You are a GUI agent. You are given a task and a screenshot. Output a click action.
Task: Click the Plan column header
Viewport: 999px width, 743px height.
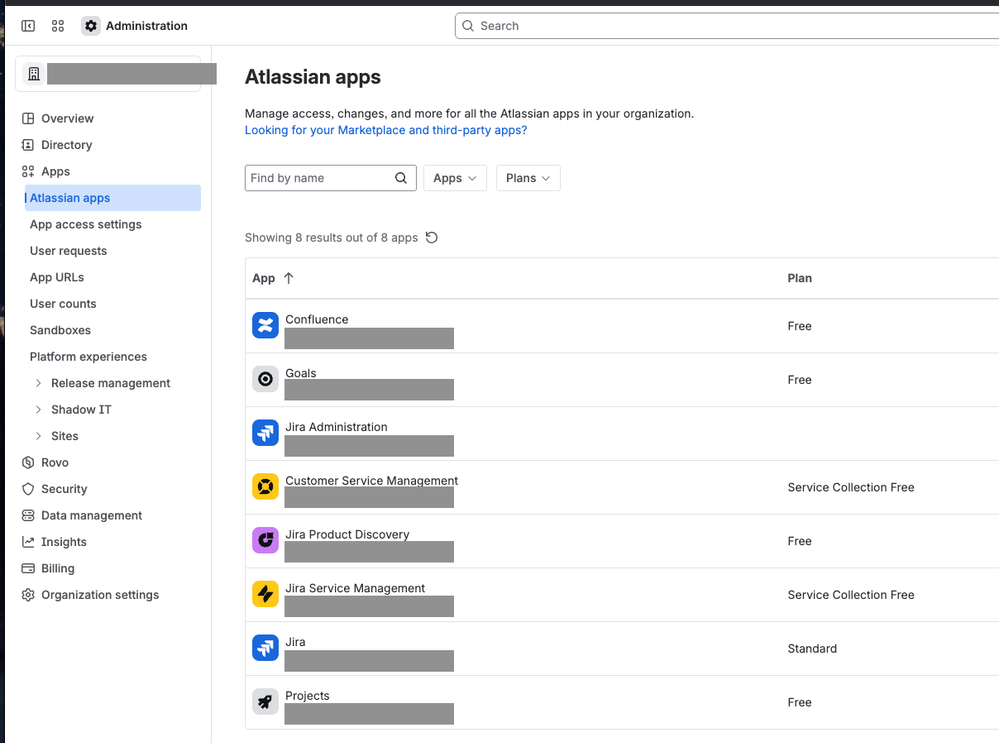point(800,278)
